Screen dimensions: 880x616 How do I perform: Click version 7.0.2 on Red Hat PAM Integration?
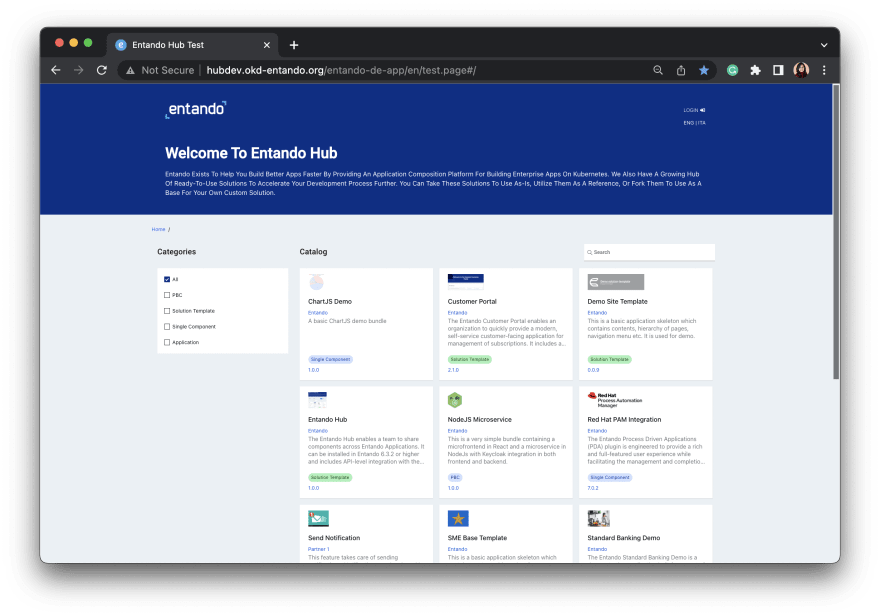point(593,488)
